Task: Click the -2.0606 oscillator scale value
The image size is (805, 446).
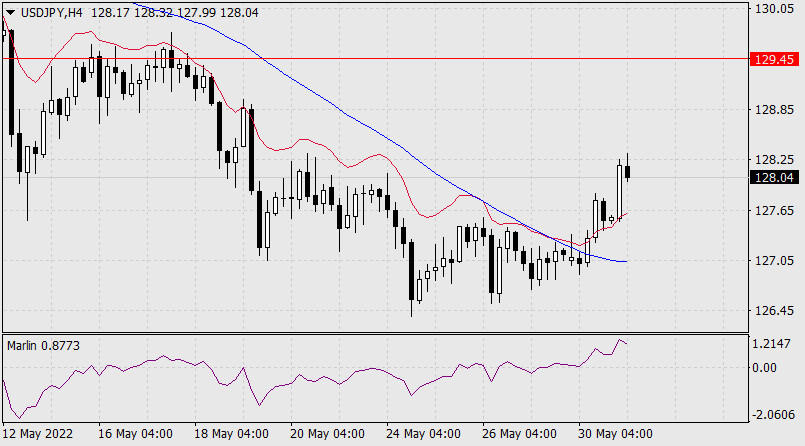Action: 773,415
